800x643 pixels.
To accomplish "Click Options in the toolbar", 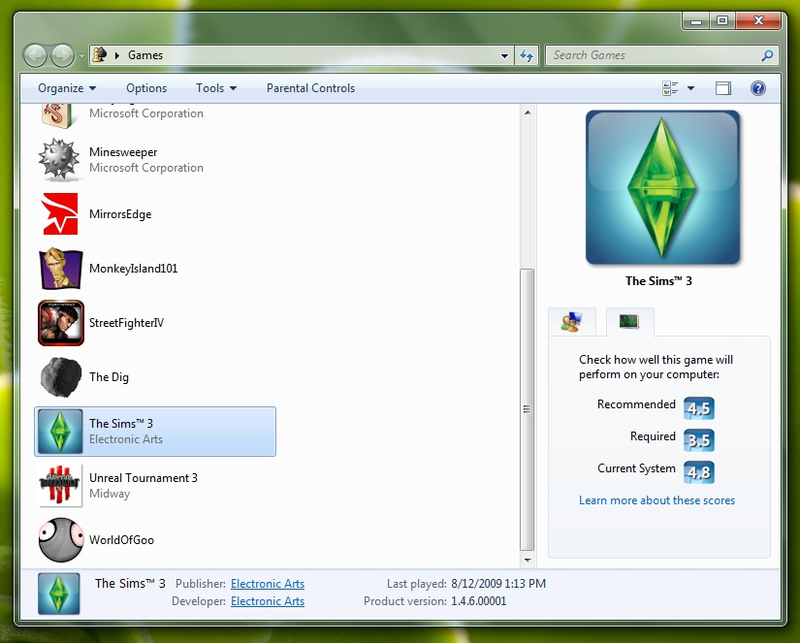I will coord(146,88).
